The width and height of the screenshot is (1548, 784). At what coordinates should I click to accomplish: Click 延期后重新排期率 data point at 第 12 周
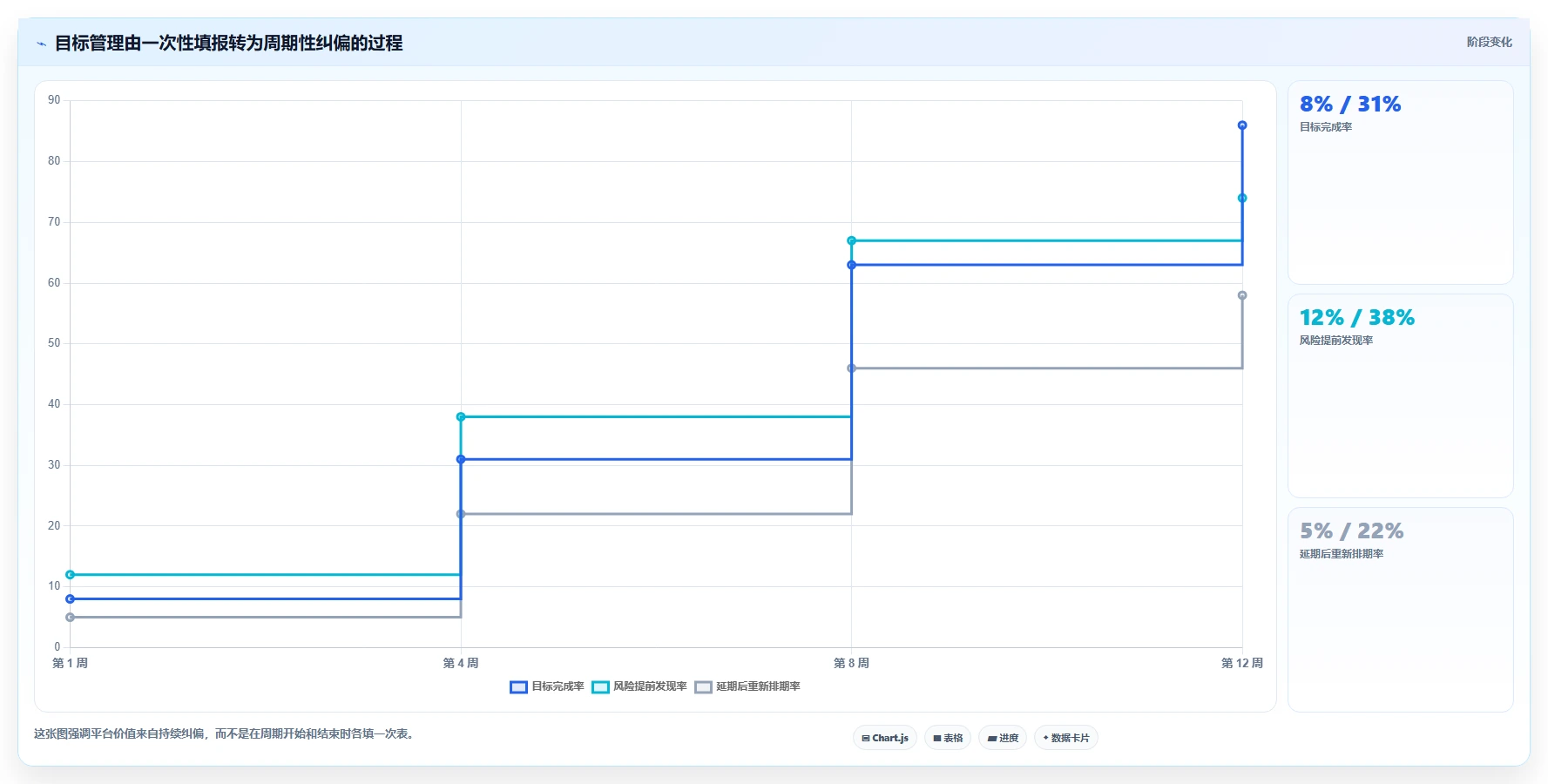coord(1242,295)
